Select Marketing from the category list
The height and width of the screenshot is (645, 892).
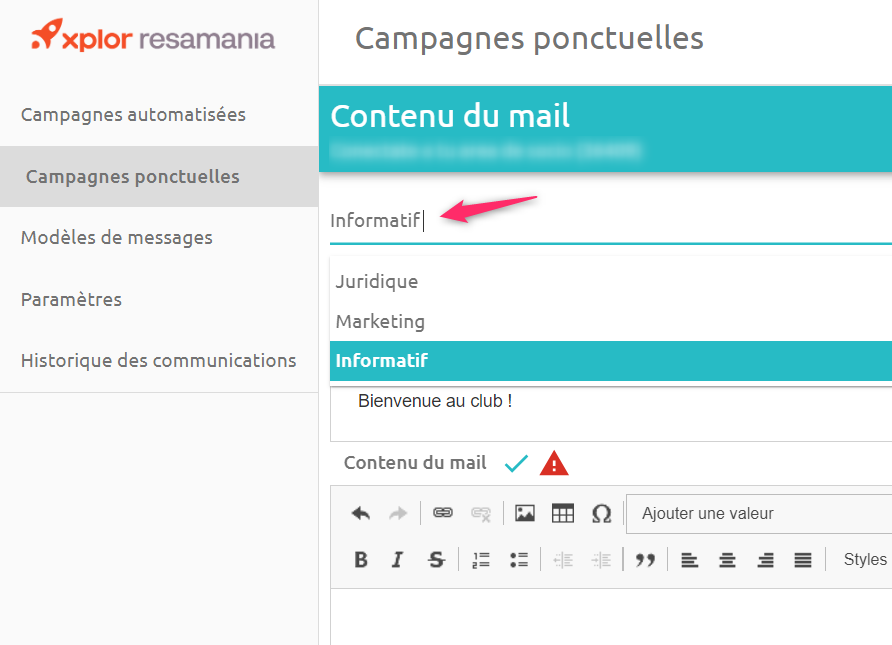coord(611,321)
